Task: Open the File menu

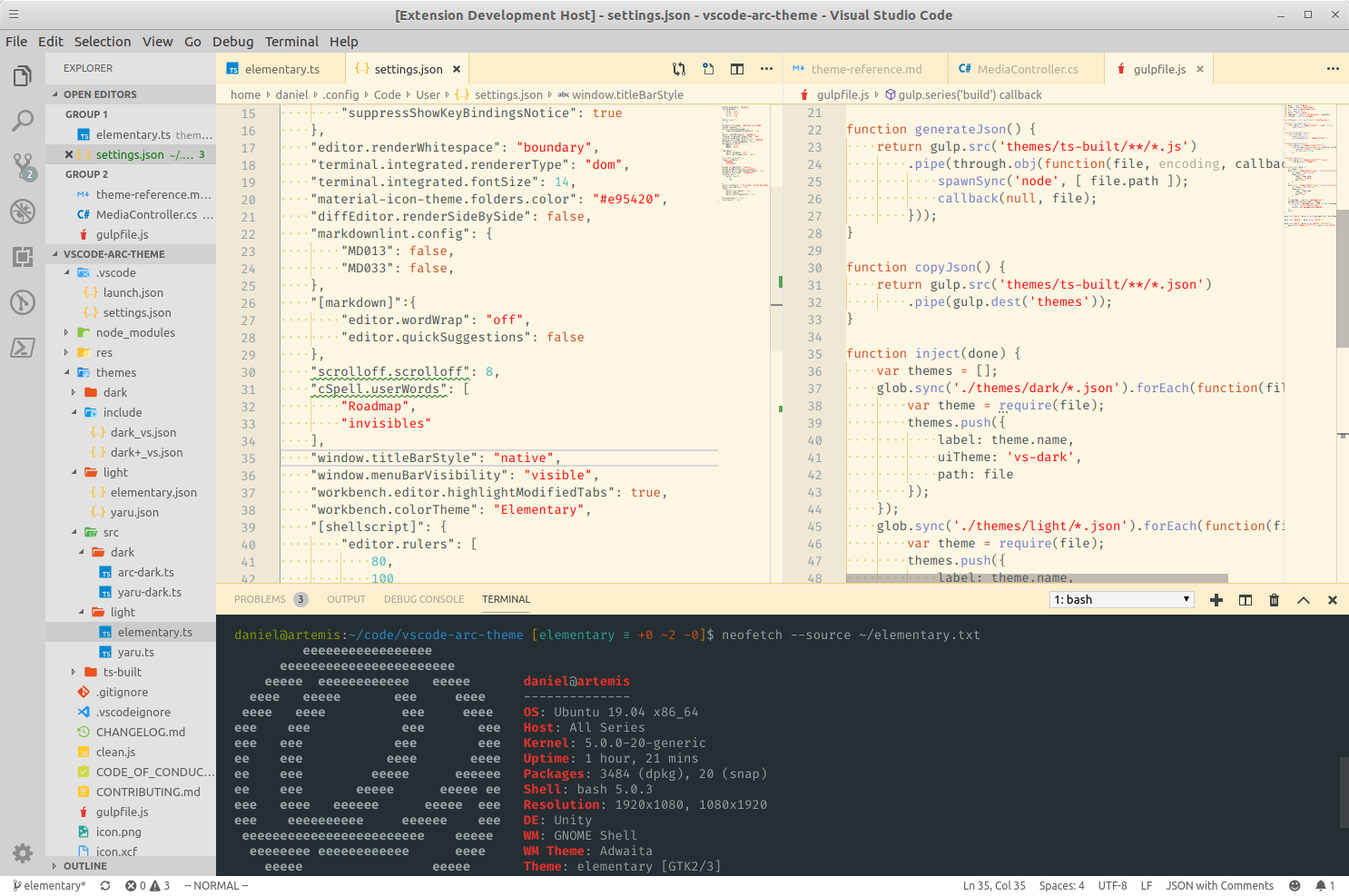Action: pyautogui.click(x=16, y=42)
